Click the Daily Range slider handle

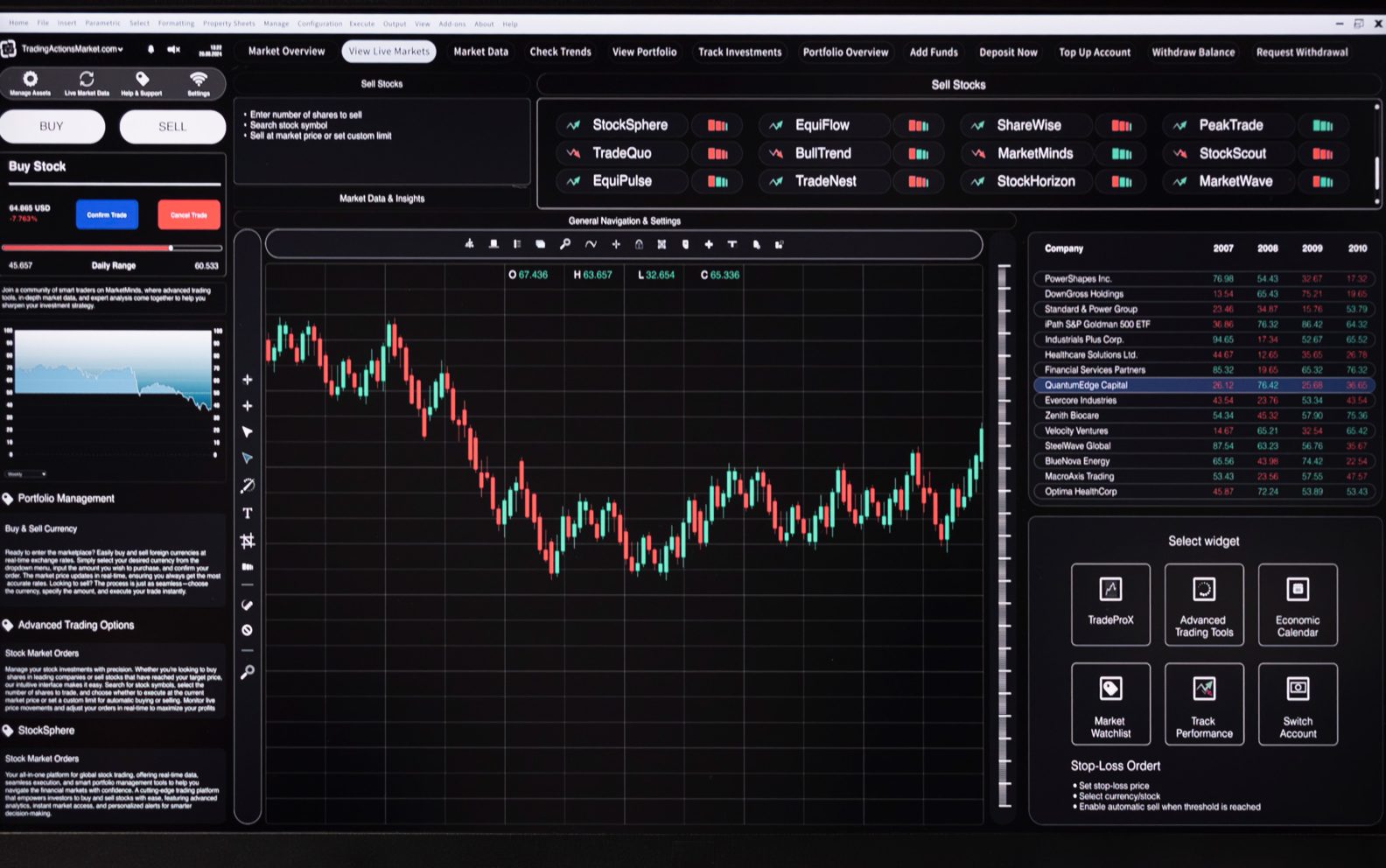[x=171, y=248]
